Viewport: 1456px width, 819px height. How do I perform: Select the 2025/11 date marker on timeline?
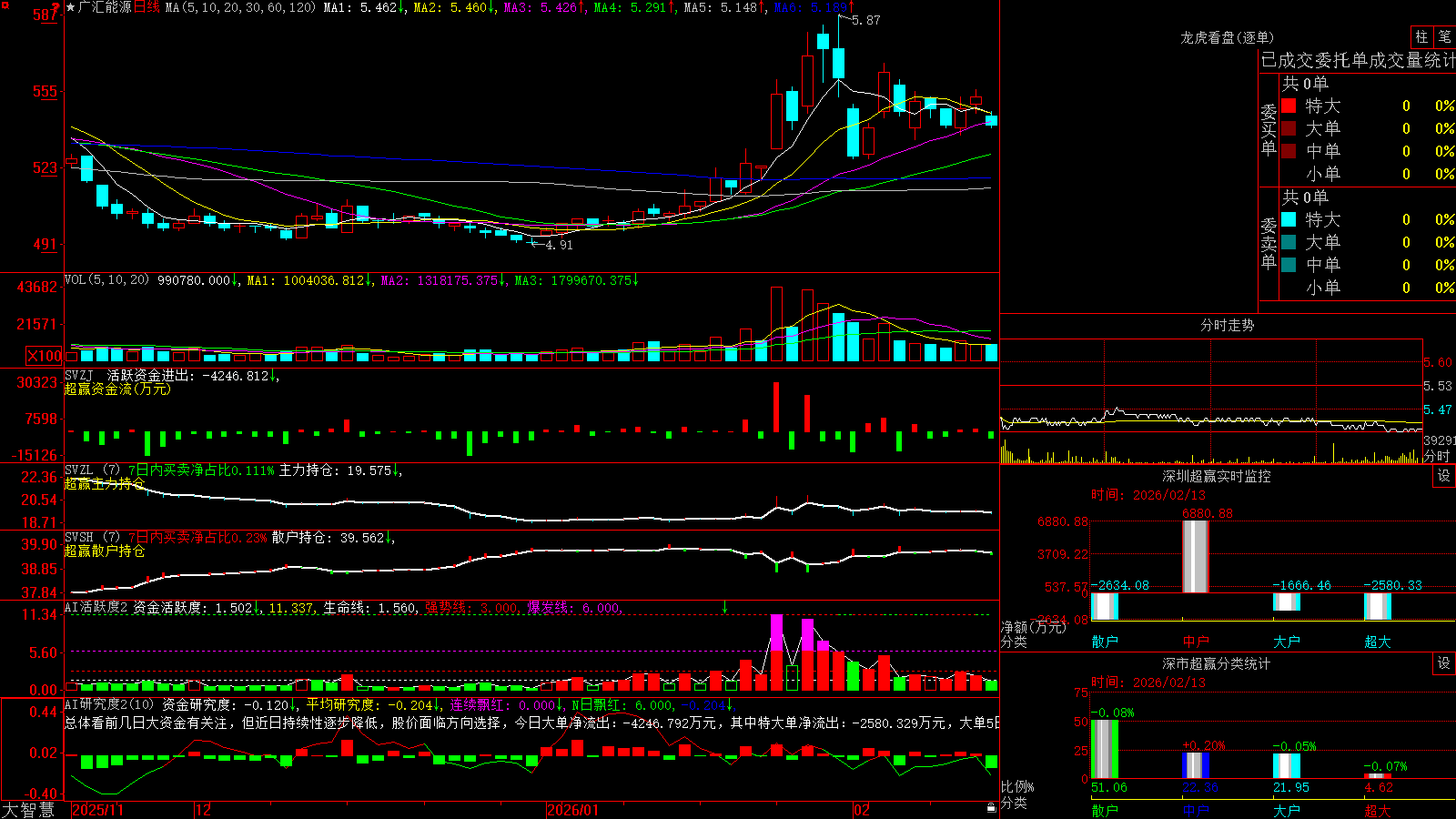tap(97, 810)
